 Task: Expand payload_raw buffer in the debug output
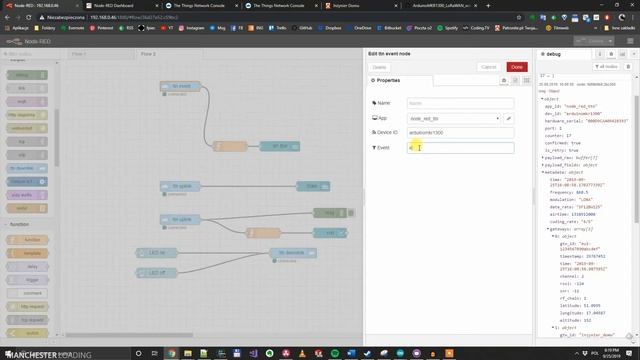[x=542, y=158]
